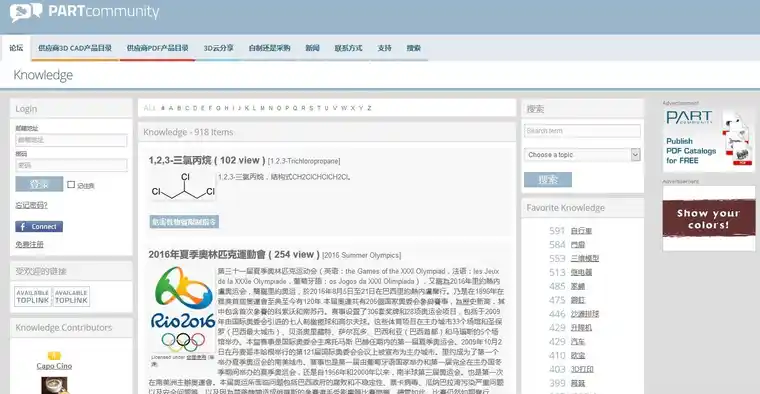
Task: Click the Capo Cino coffee avatar picture
Action: 54,385
